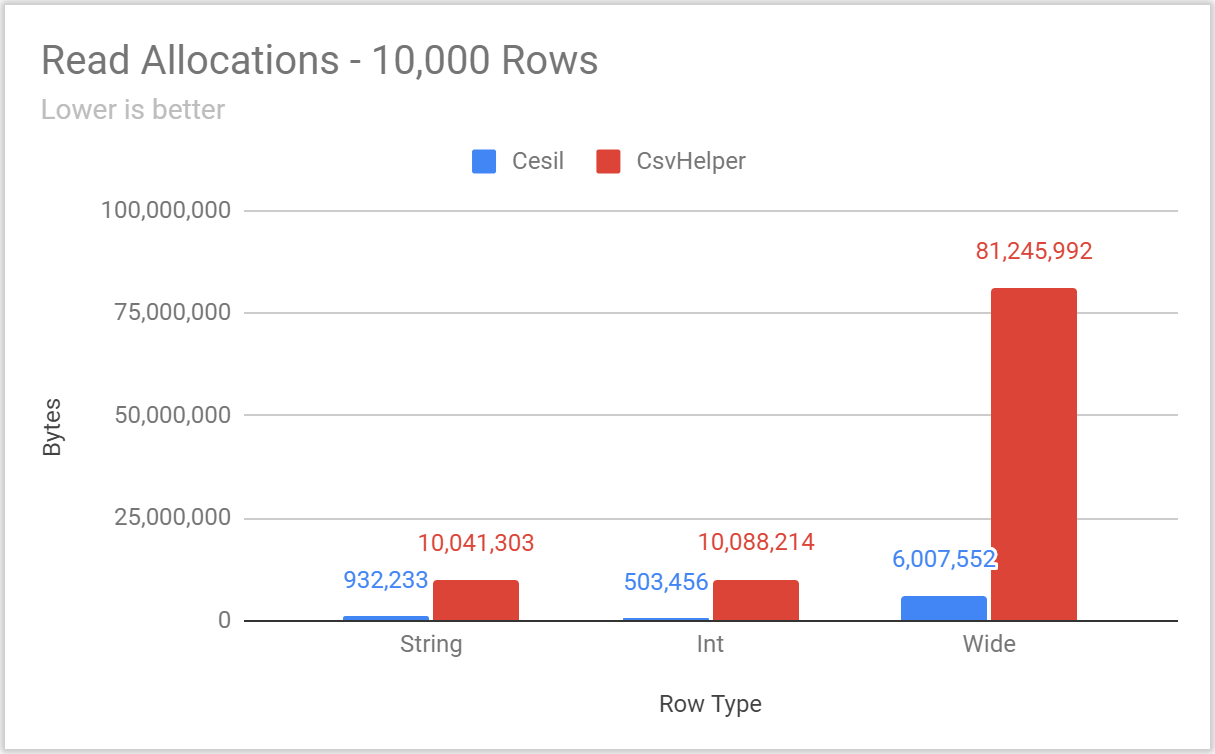
Task: Click the red CsvHelper bar for Int
Action: pyautogui.click(x=755, y=600)
